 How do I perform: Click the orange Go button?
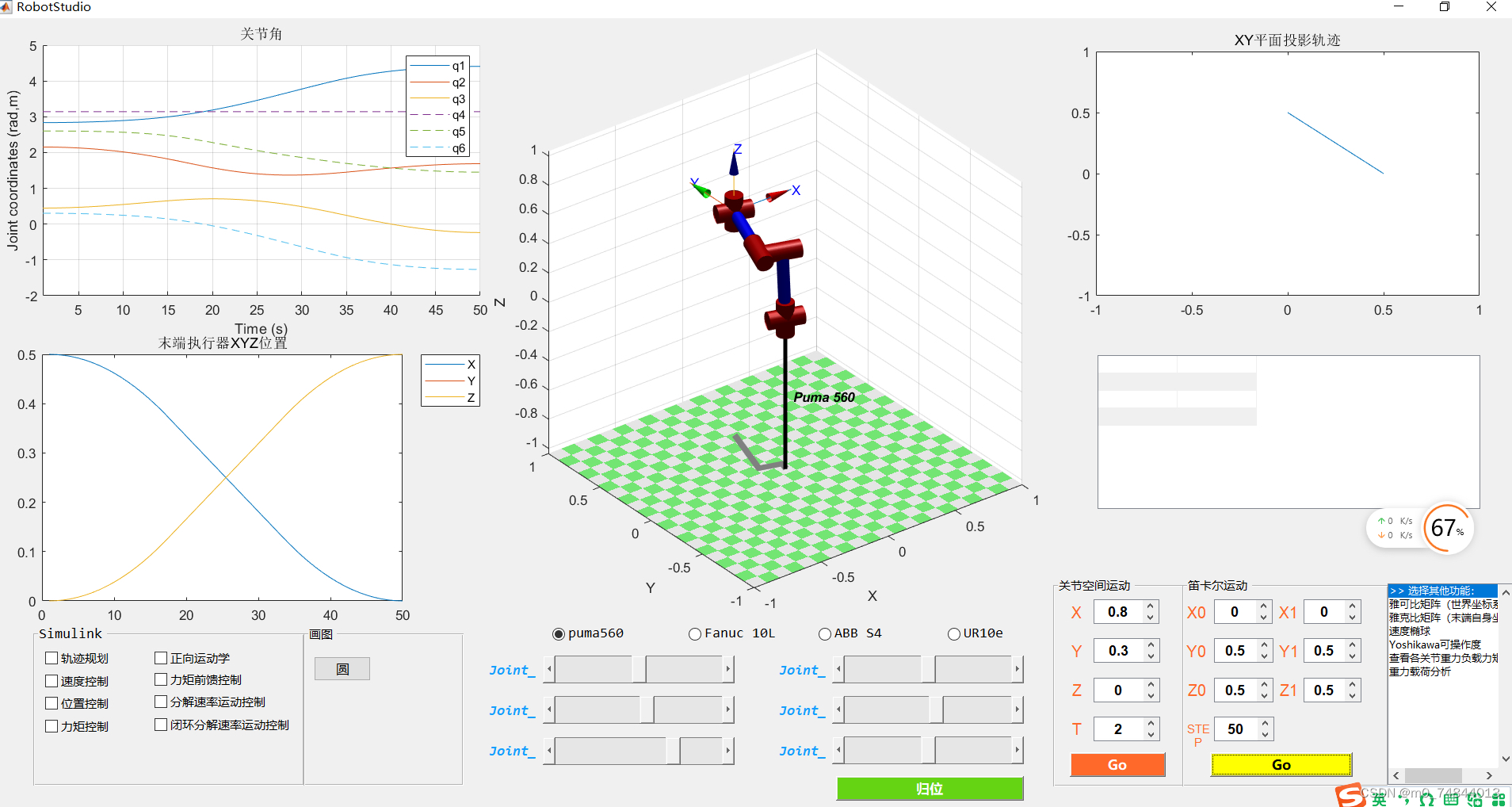pos(1117,765)
